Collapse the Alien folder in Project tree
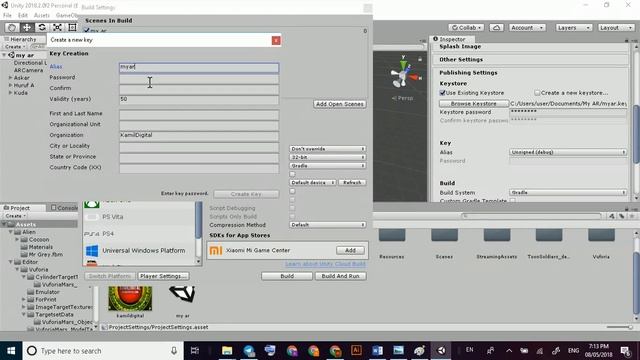This screenshot has height=360, width=640. tap(11, 232)
